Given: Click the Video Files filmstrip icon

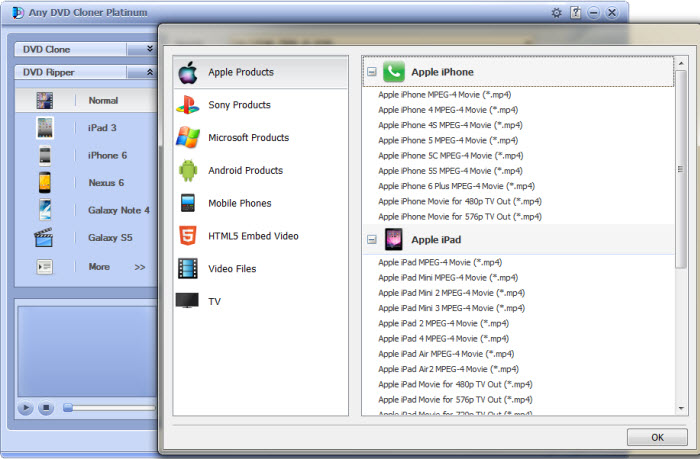Looking at the screenshot, I should tap(188, 268).
